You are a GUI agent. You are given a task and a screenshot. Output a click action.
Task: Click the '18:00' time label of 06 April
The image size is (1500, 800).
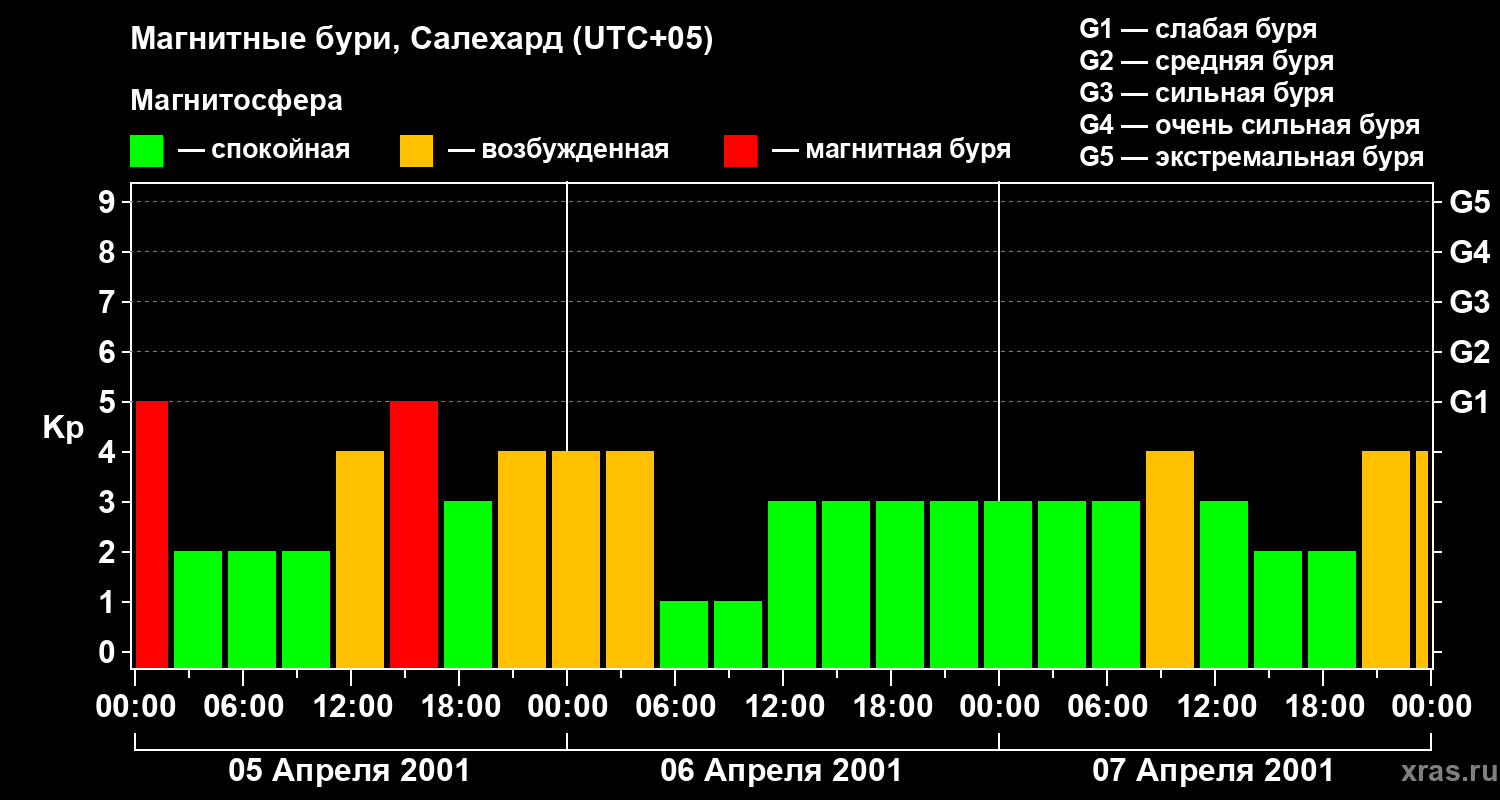(x=891, y=706)
